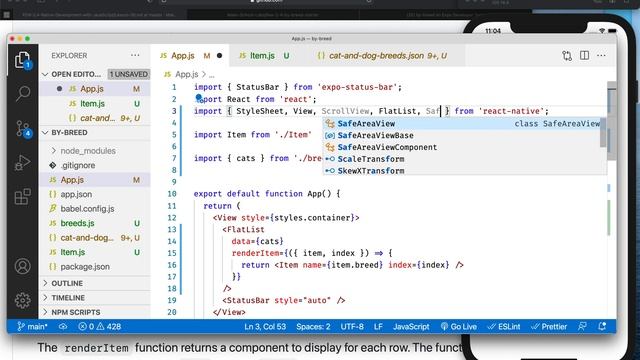Open Item.js under Open Editors
Viewport: 640px width, 360px height.
click(95, 104)
